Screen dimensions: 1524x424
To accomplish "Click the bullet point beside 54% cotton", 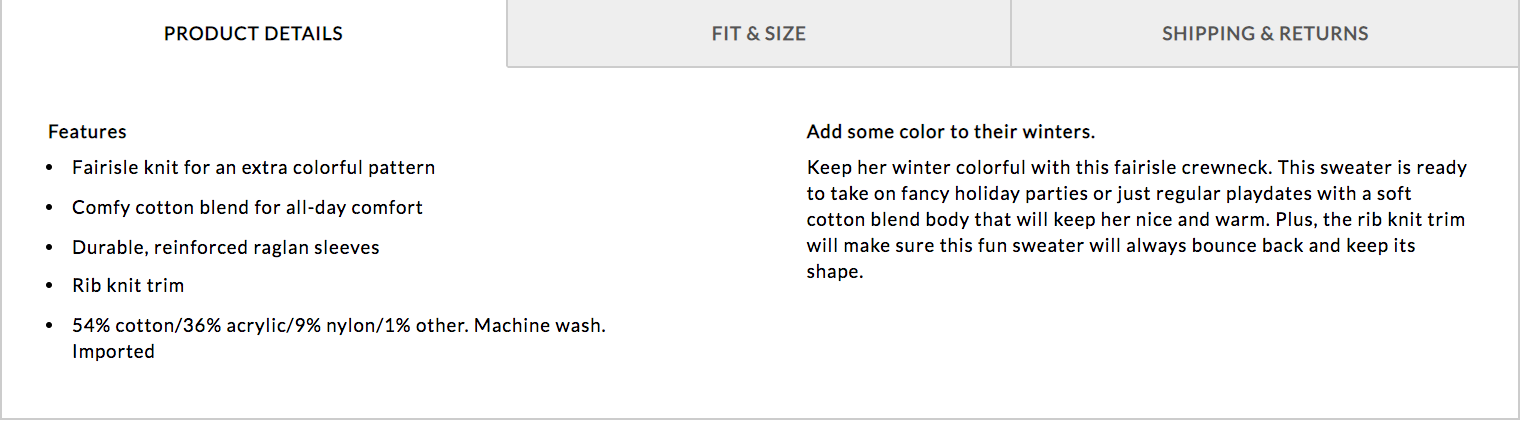I will (50, 326).
